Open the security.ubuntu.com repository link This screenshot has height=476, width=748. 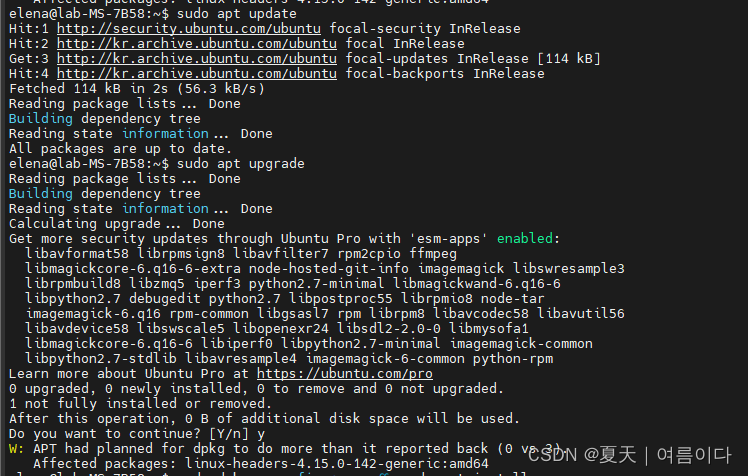point(188,29)
